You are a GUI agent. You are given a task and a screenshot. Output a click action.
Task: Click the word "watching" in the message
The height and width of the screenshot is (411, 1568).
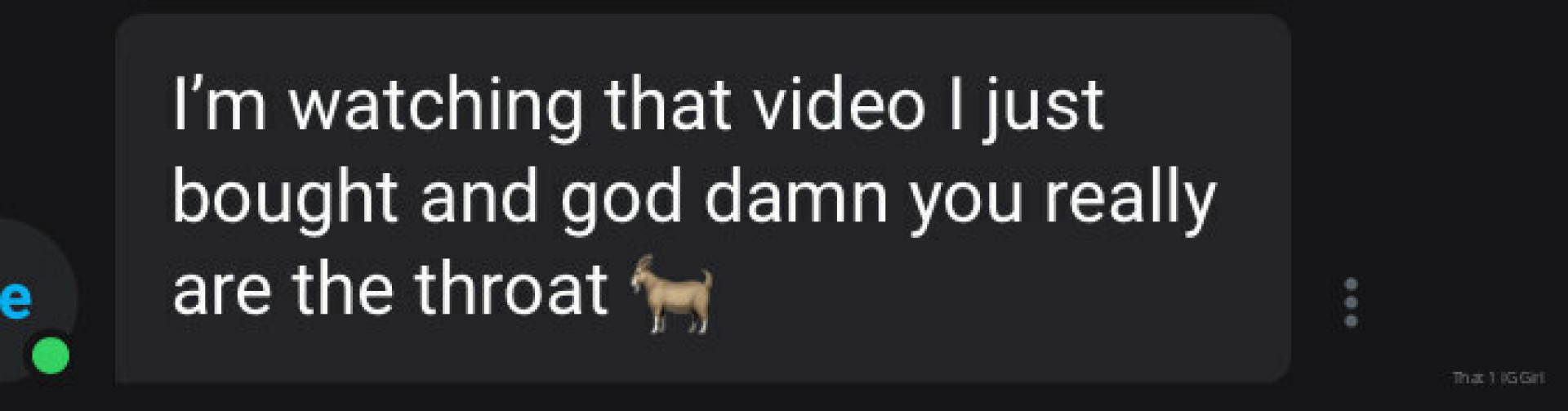click(436, 107)
